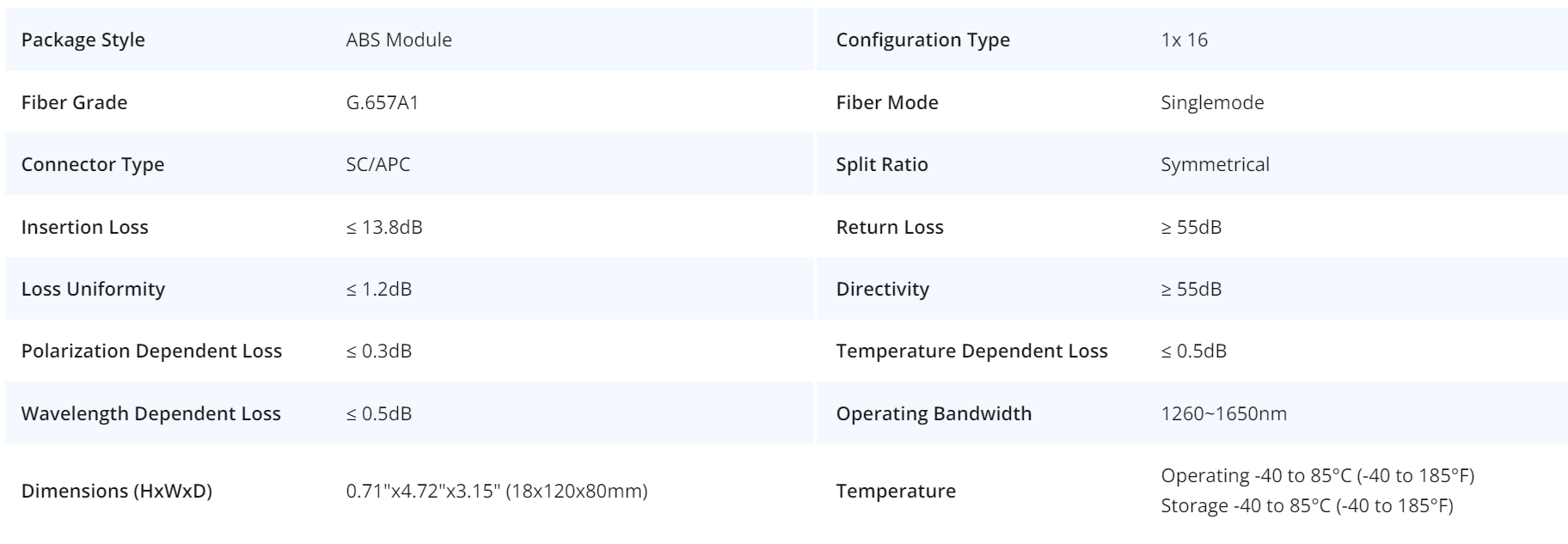Click the Singlemode fiber mode value
1568x544 pixels.
[x=1212, y=103]
